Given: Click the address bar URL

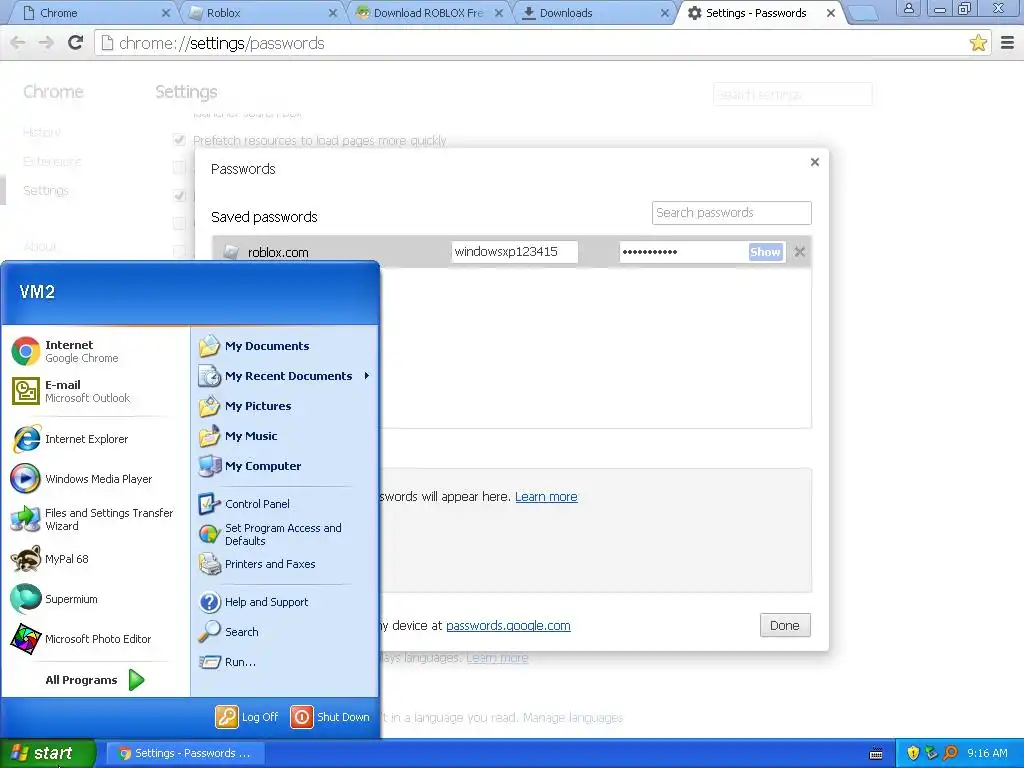Looking at the screenshot, I should [x=222, y=43].
